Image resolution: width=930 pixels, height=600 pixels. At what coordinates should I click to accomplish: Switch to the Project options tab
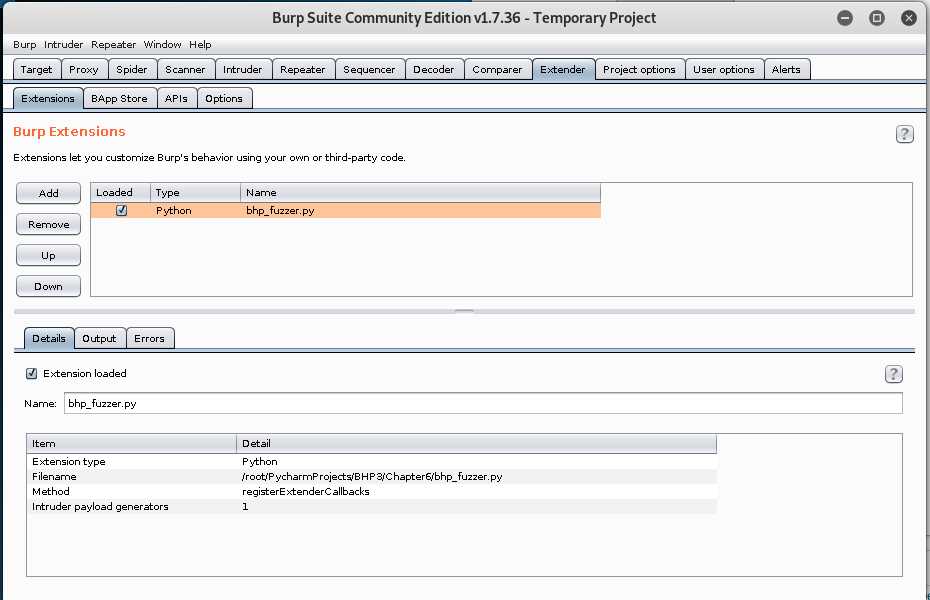coord(639,69)
